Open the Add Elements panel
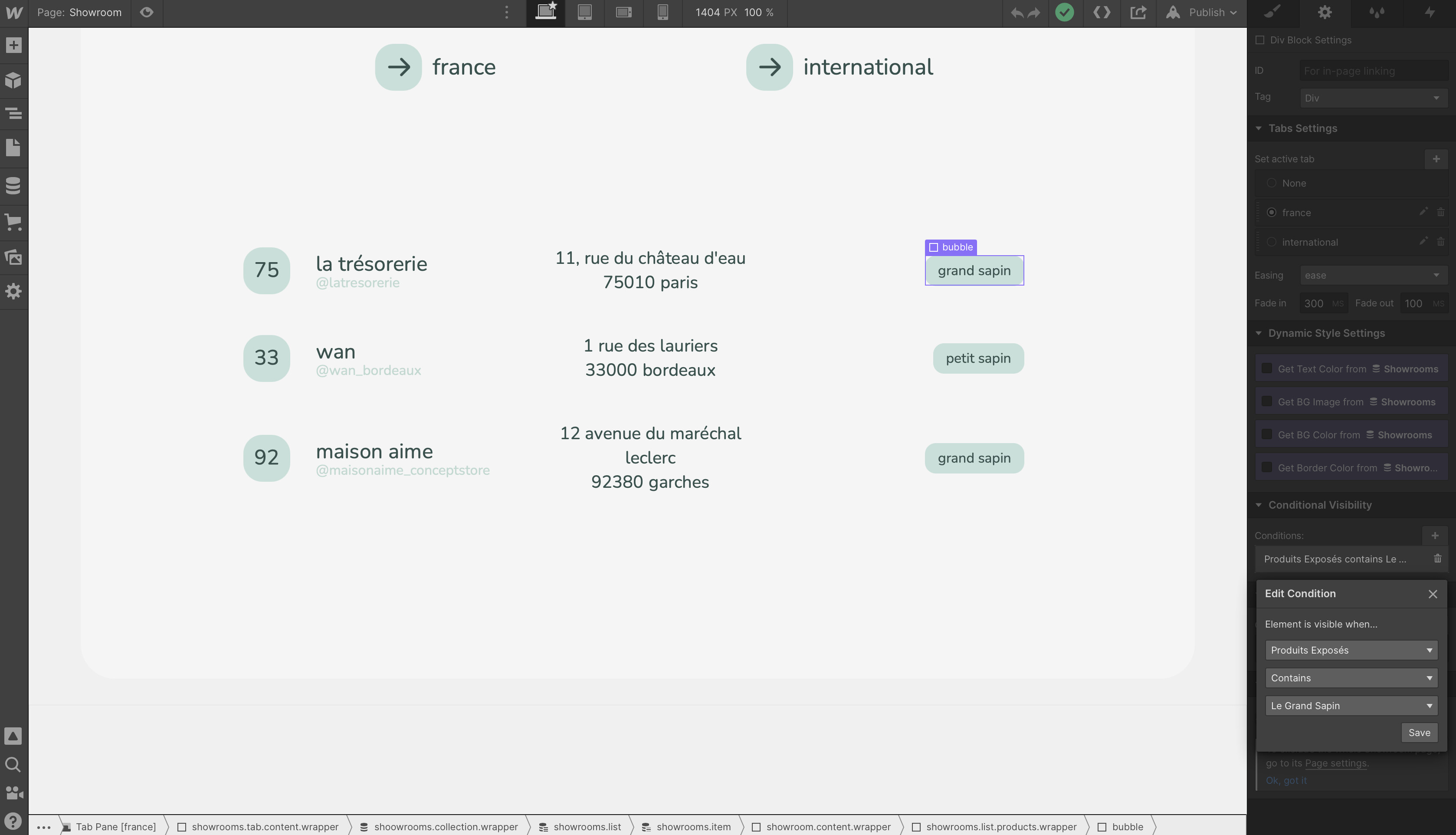The width and height of the screenshot is (1456, 835). coord(14,45)
